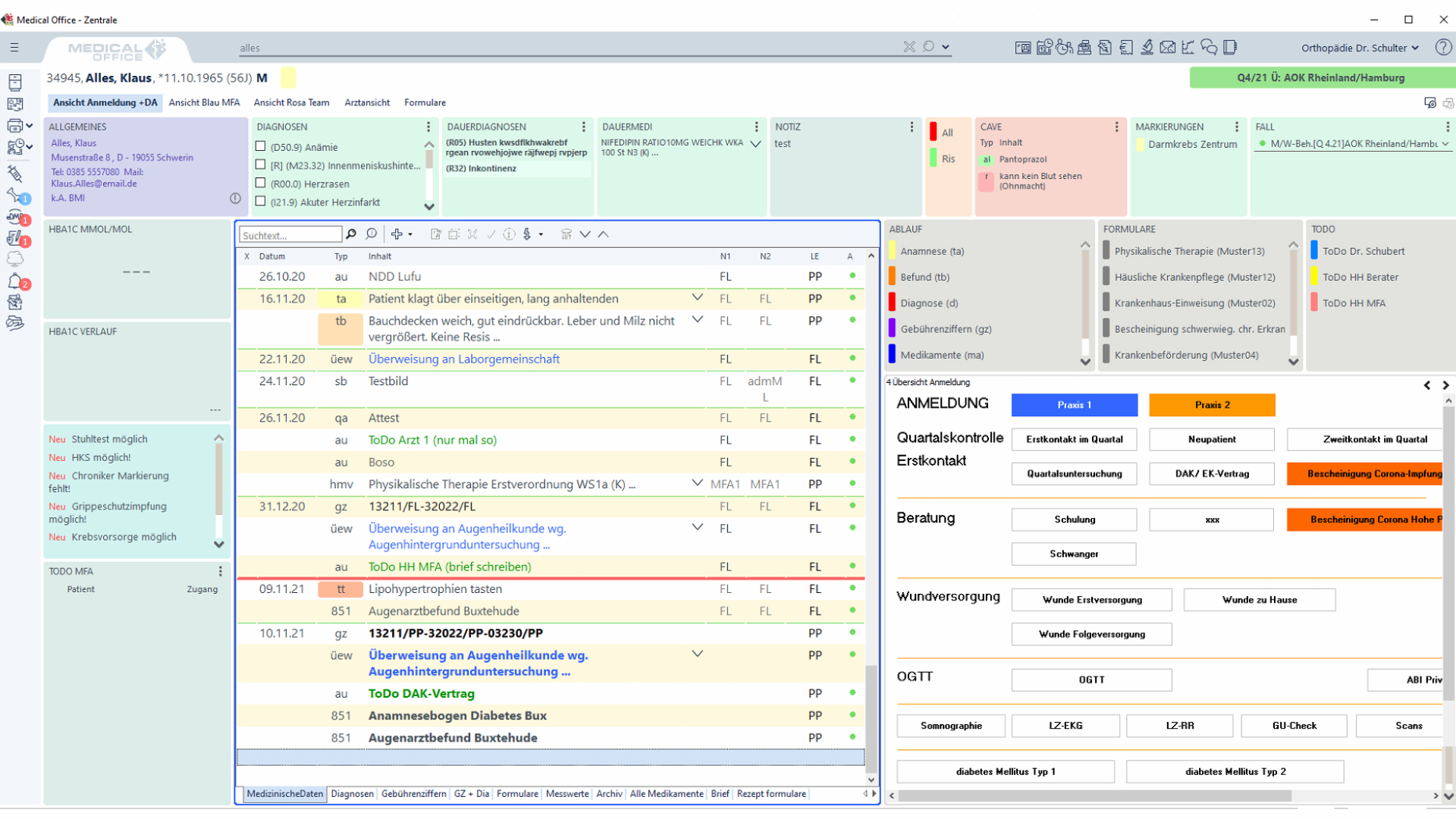Open the cloud icon in left sidebar
The width and height of the screenshot is (1456, 819).
pyautogui.click(x=14, y=259)
